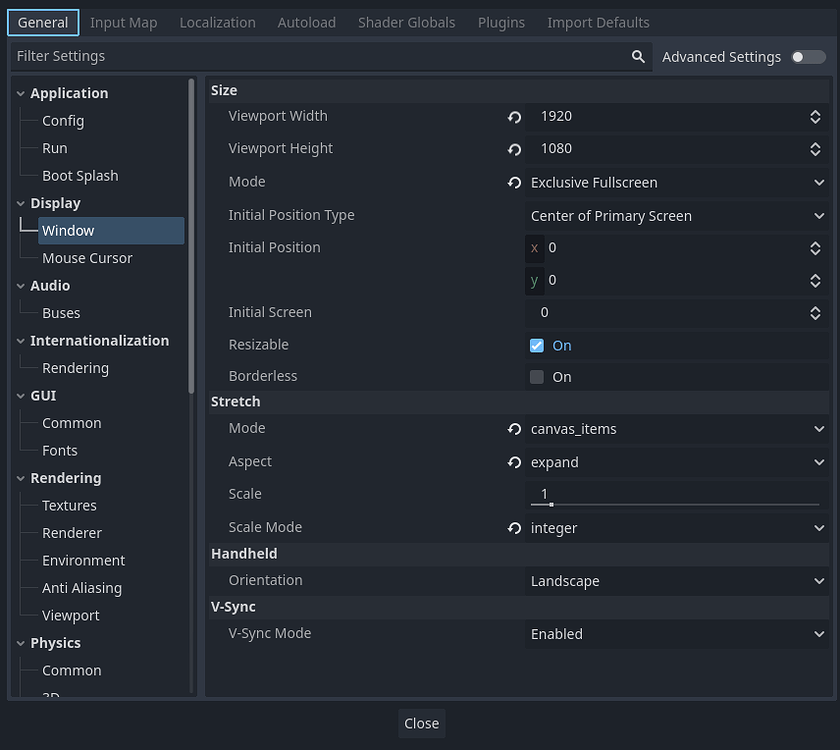Reset Viewport Height using its revert arrow icon
Viewport: 840px width, 750px height.
coord(514,149)
